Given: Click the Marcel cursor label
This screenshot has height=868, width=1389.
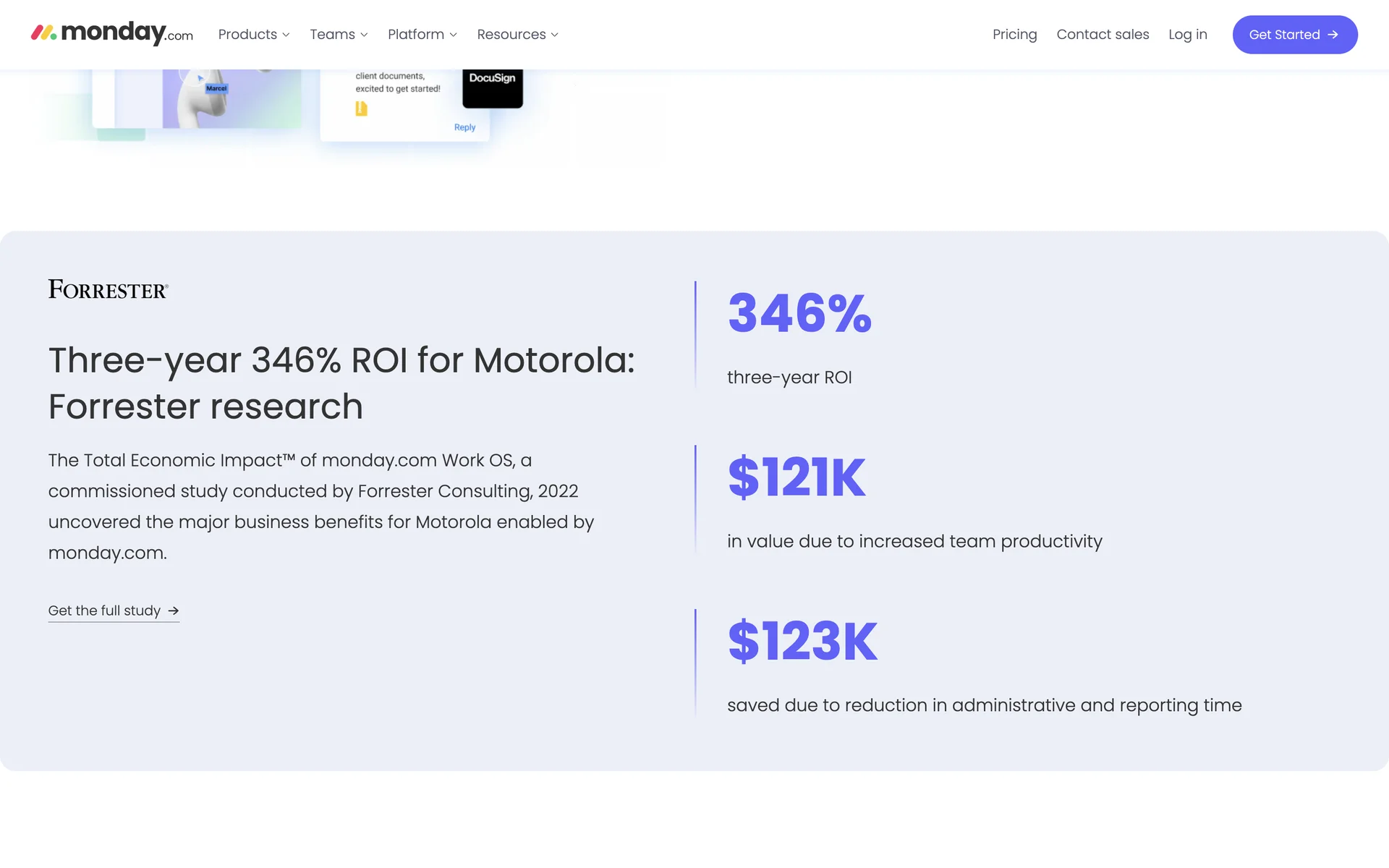Looking at the screenshot, I should 216,88.
